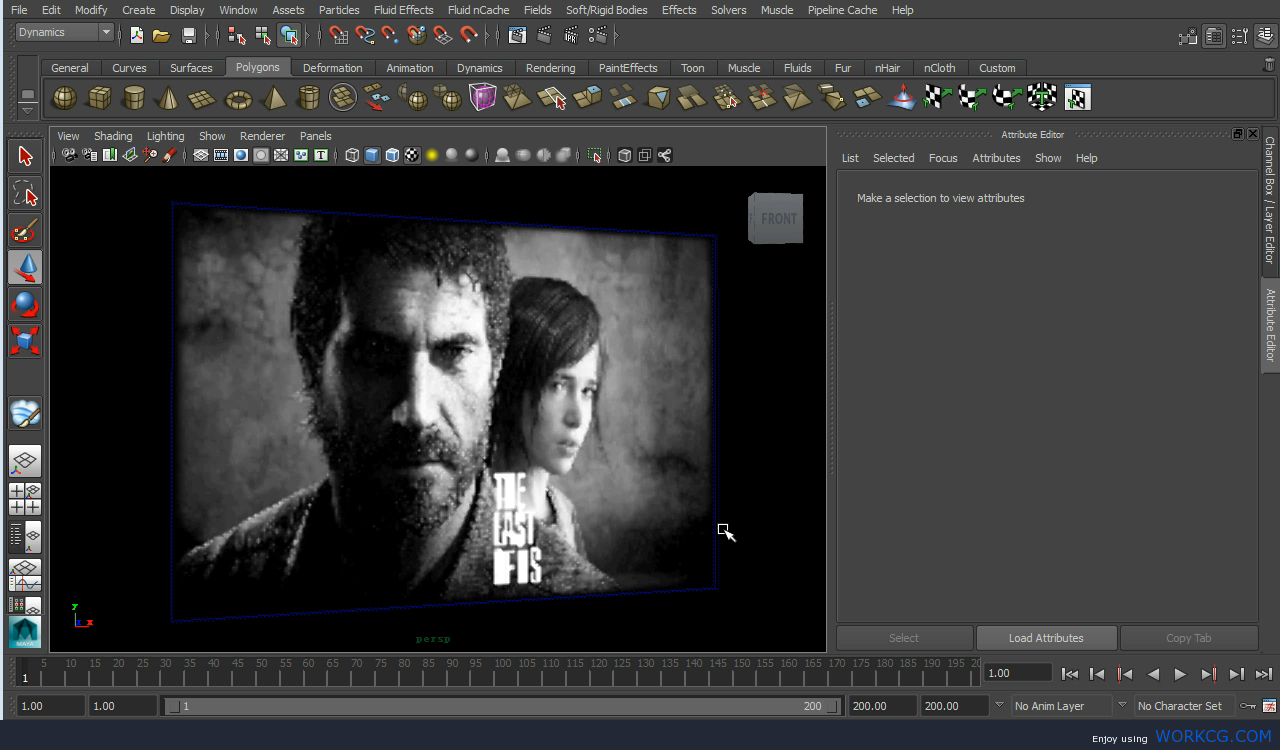1280x750 pixels.
Task: Save the scene with floppy disk icon
Action: pos(189,35)
